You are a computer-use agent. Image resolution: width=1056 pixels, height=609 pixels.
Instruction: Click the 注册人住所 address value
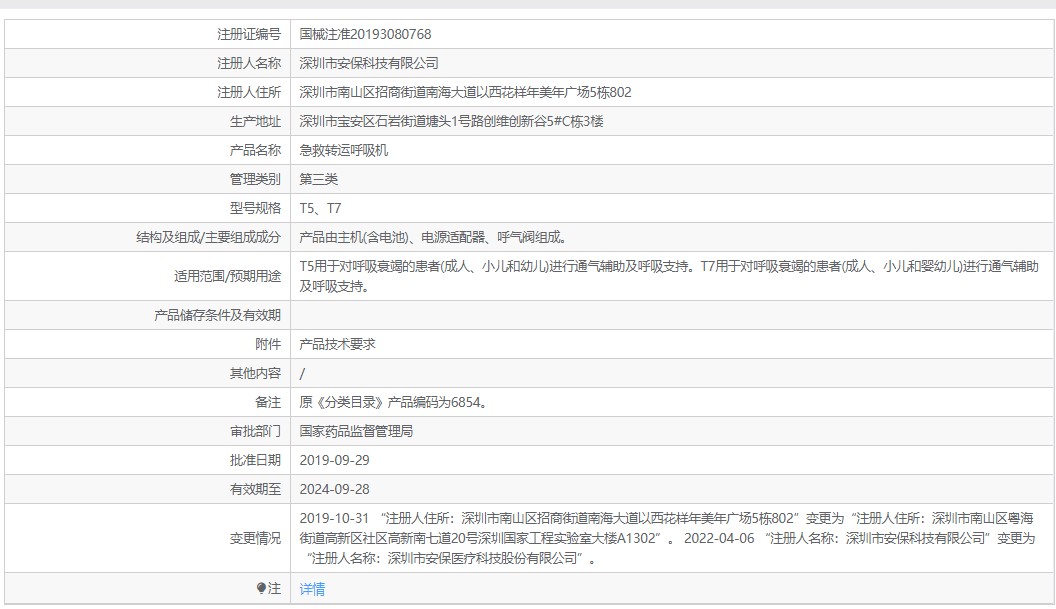pos(465,92)
